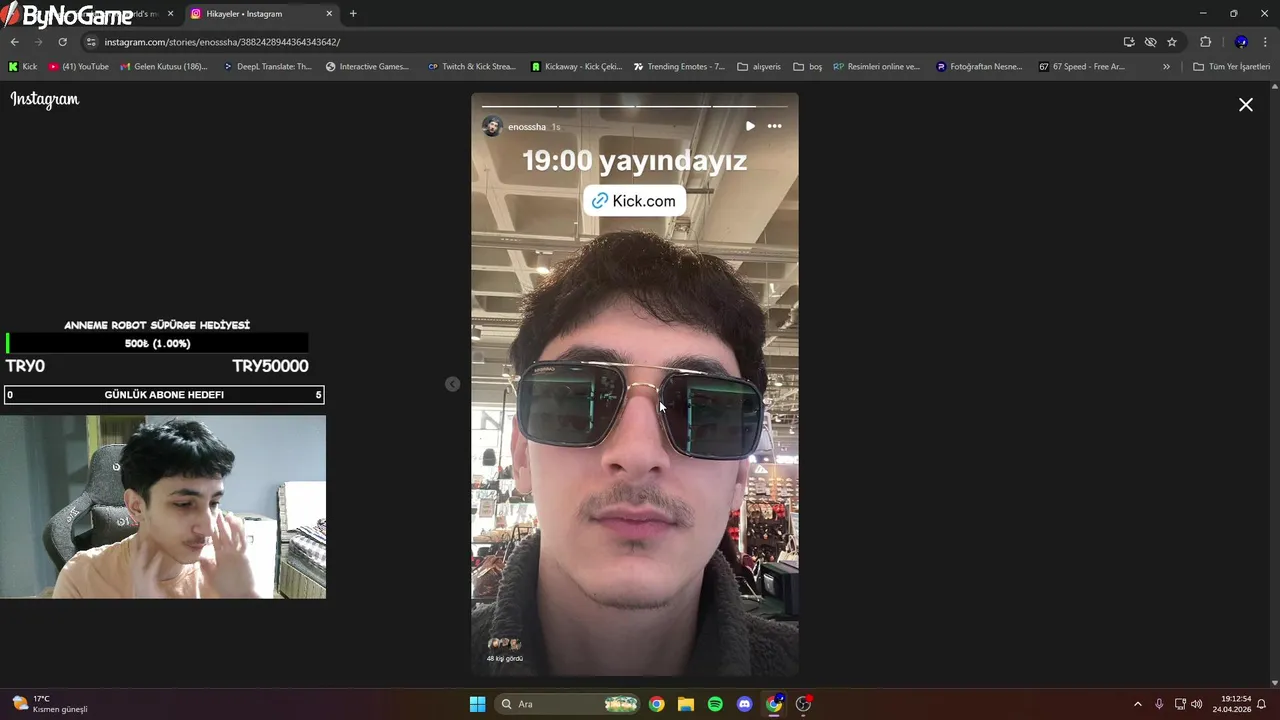Image resolution: width=1280 pixels, height=720 pixels.
Task: Open the volume tray icon
Action: point(1197,704)
